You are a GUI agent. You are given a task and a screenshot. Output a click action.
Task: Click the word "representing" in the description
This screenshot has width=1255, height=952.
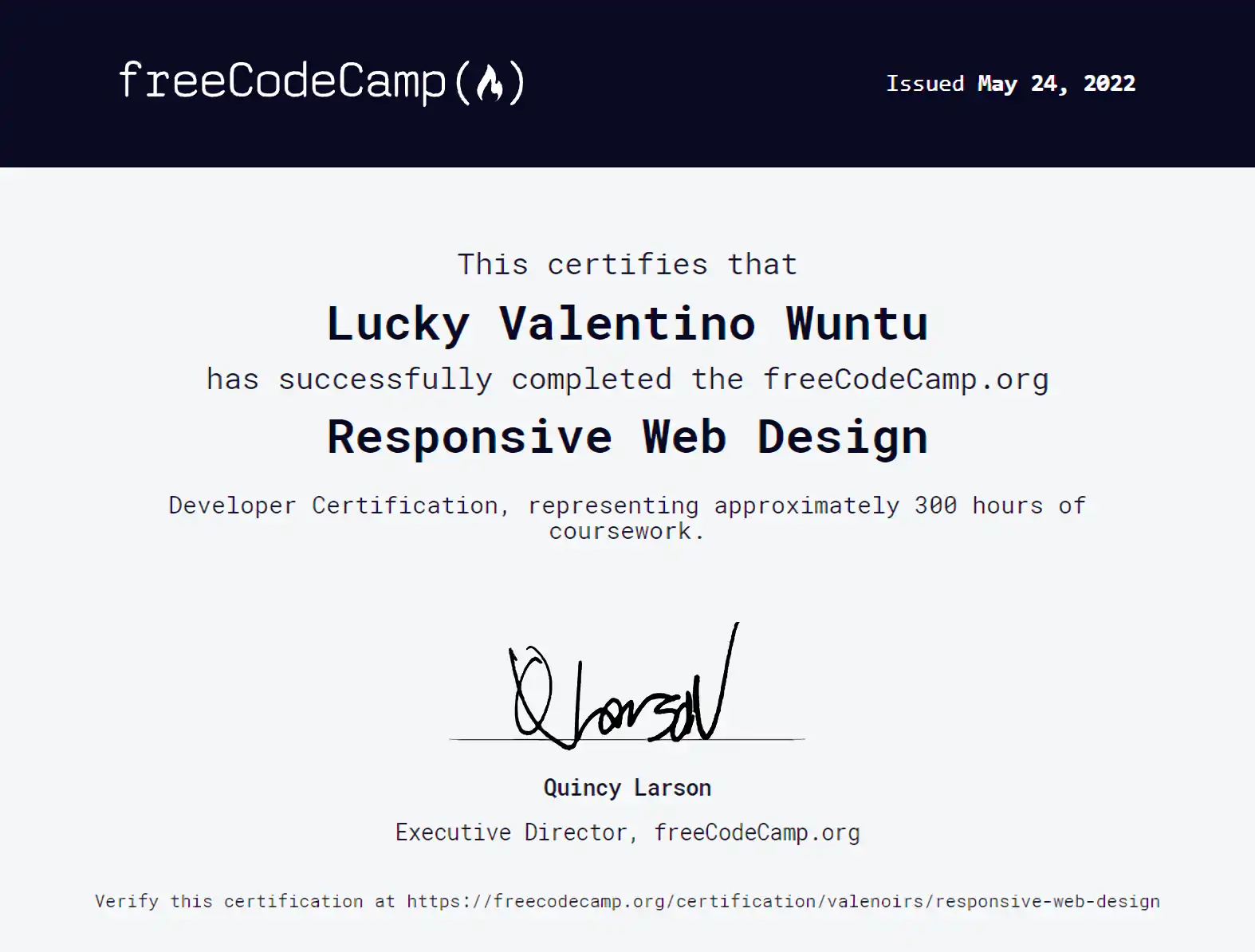[x=612, y=506]
